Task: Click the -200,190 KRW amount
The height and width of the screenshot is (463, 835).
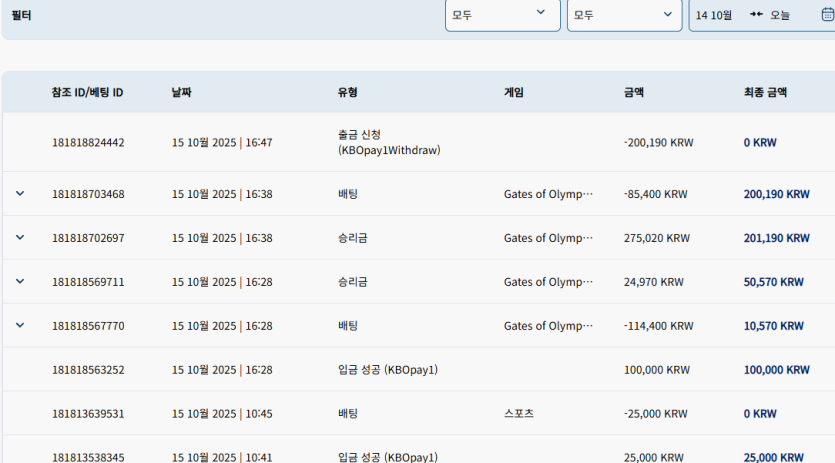Action: coord(659,142)
